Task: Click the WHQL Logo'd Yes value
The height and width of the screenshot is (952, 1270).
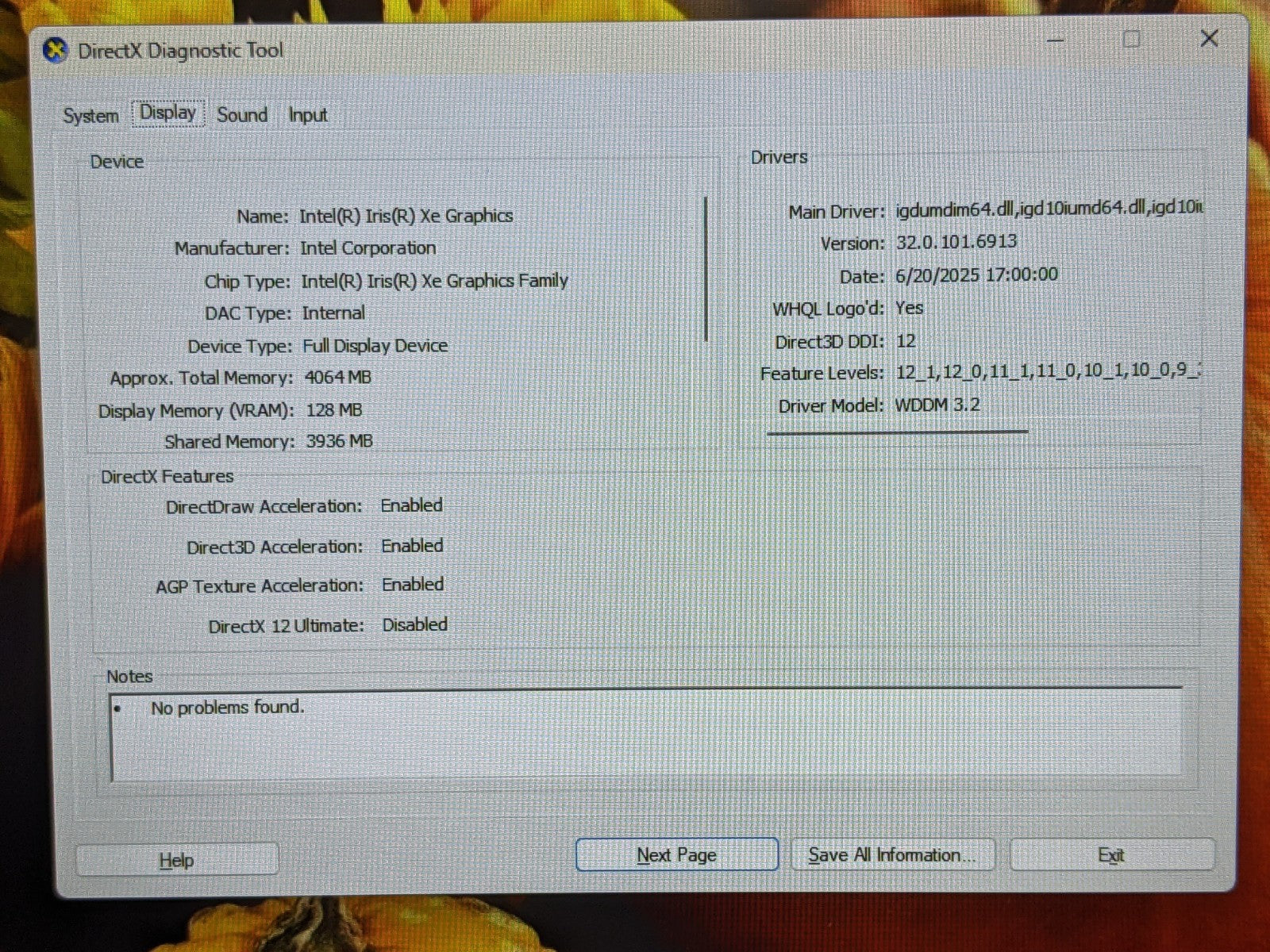Action: (x=909, y=308)
